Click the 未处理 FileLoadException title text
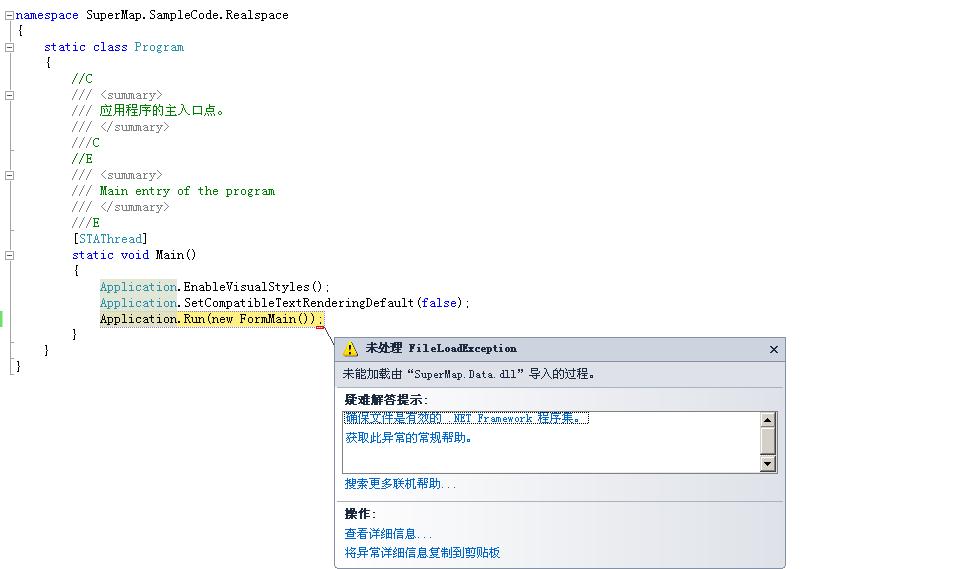Screen dimensions: 960x569 click(441, 349)
